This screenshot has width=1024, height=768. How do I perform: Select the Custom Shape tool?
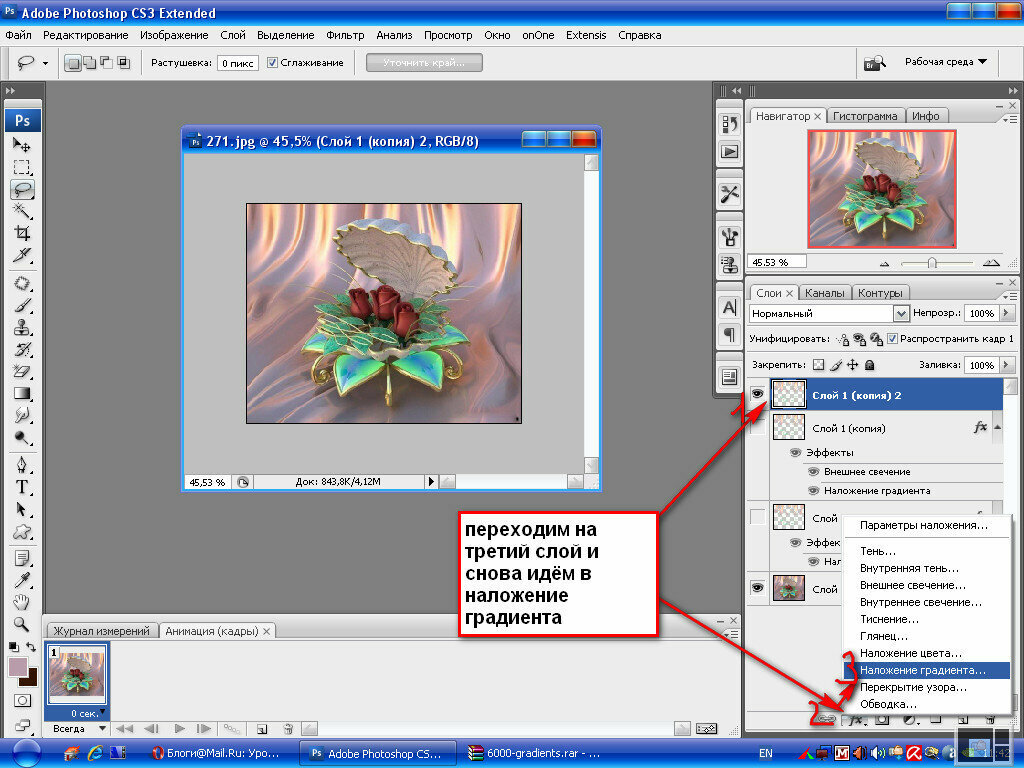click(x=22, y=532)
